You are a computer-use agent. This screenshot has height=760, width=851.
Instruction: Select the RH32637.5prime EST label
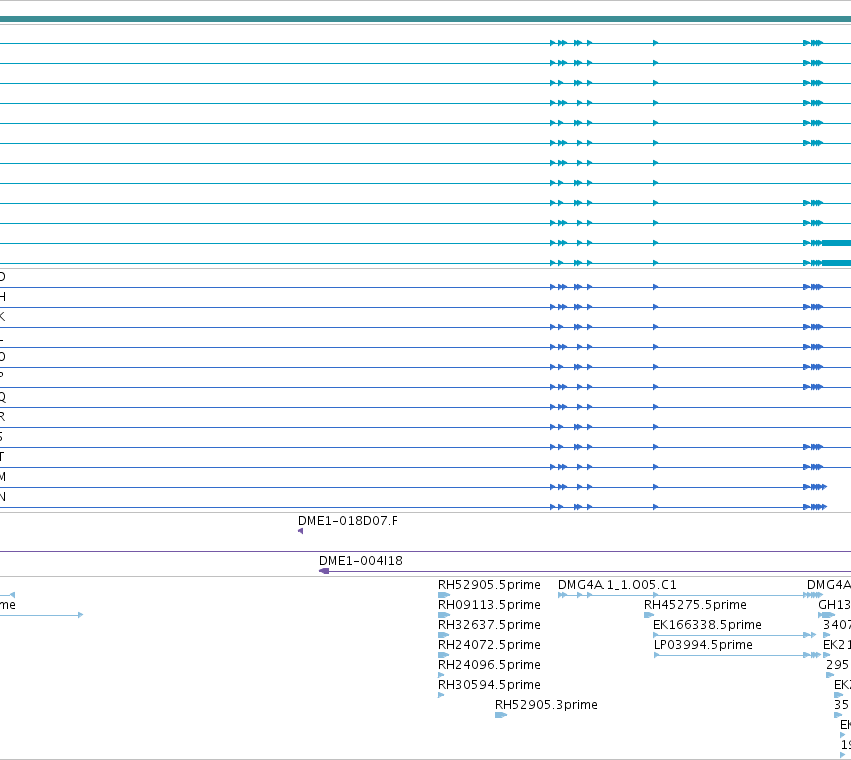click(x=489, y=625)
